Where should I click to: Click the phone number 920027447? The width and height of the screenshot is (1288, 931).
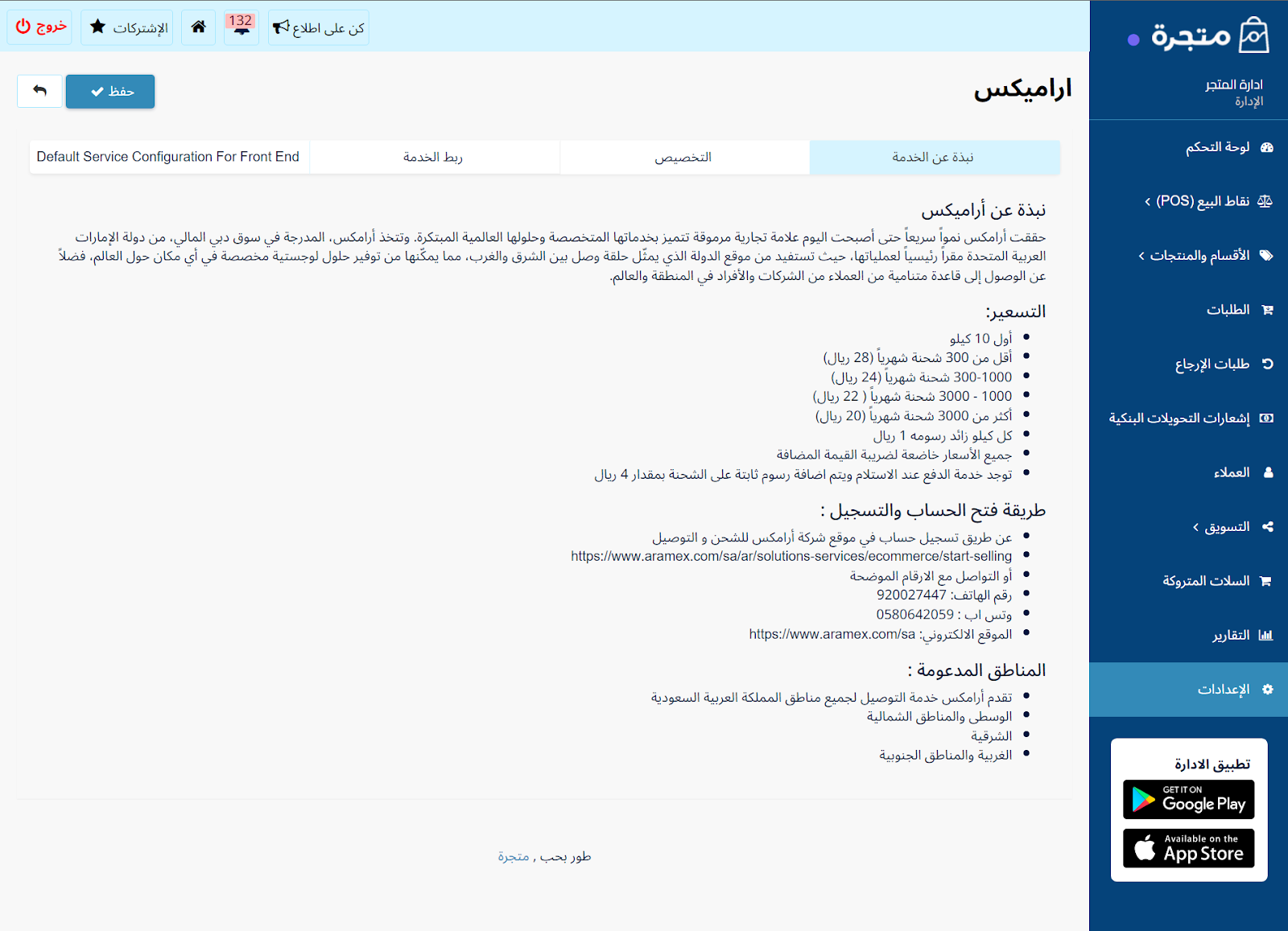(x=911, y=595)
